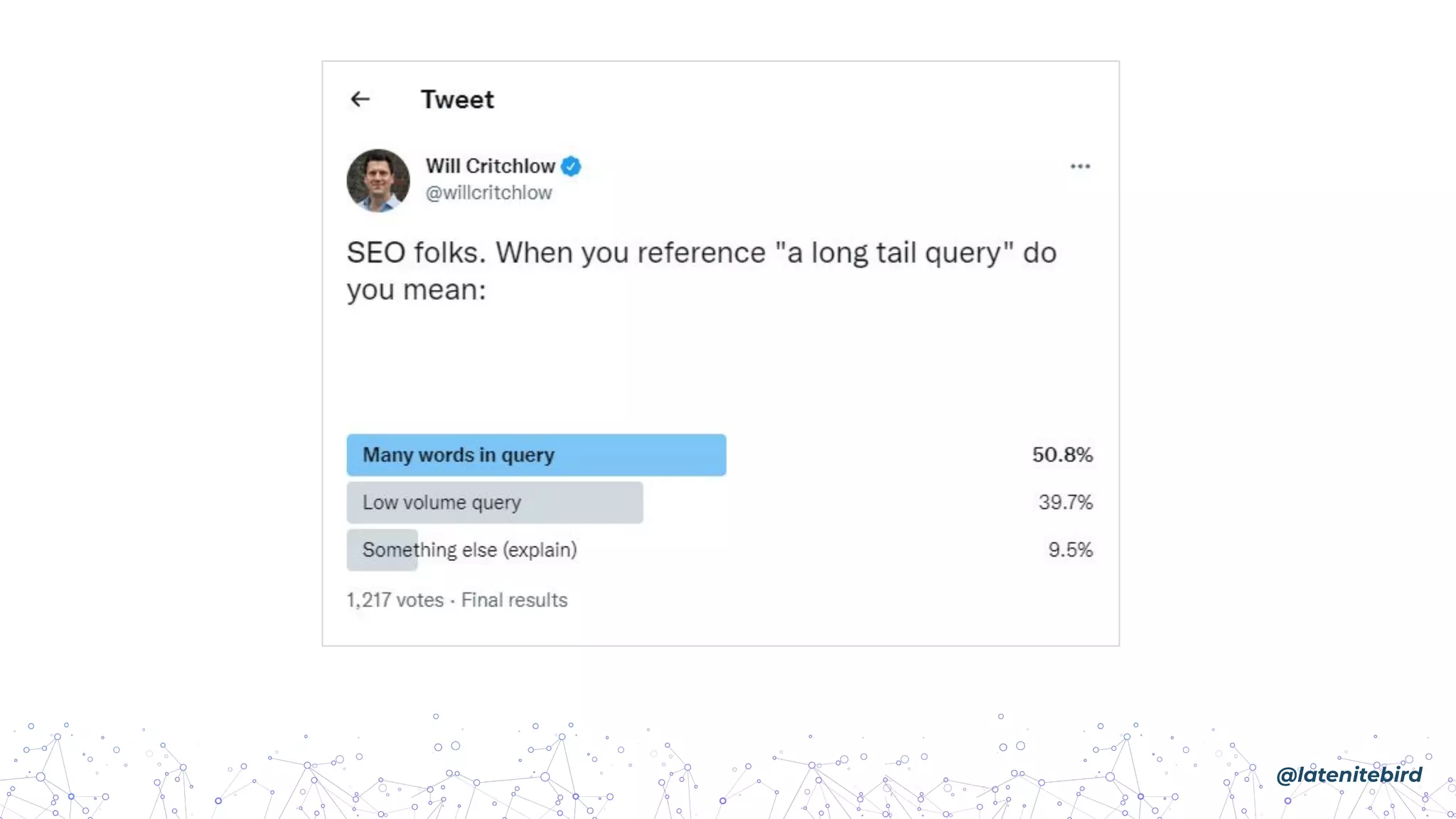Click the words "you mean:" in the tweet
This screenshot has height=819, width=1456.
(x=417, y=290)
